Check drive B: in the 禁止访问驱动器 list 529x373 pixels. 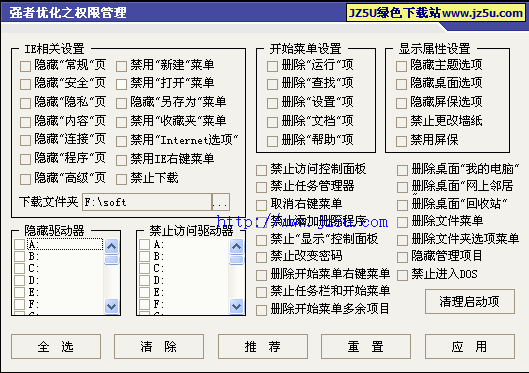(145, 256)
